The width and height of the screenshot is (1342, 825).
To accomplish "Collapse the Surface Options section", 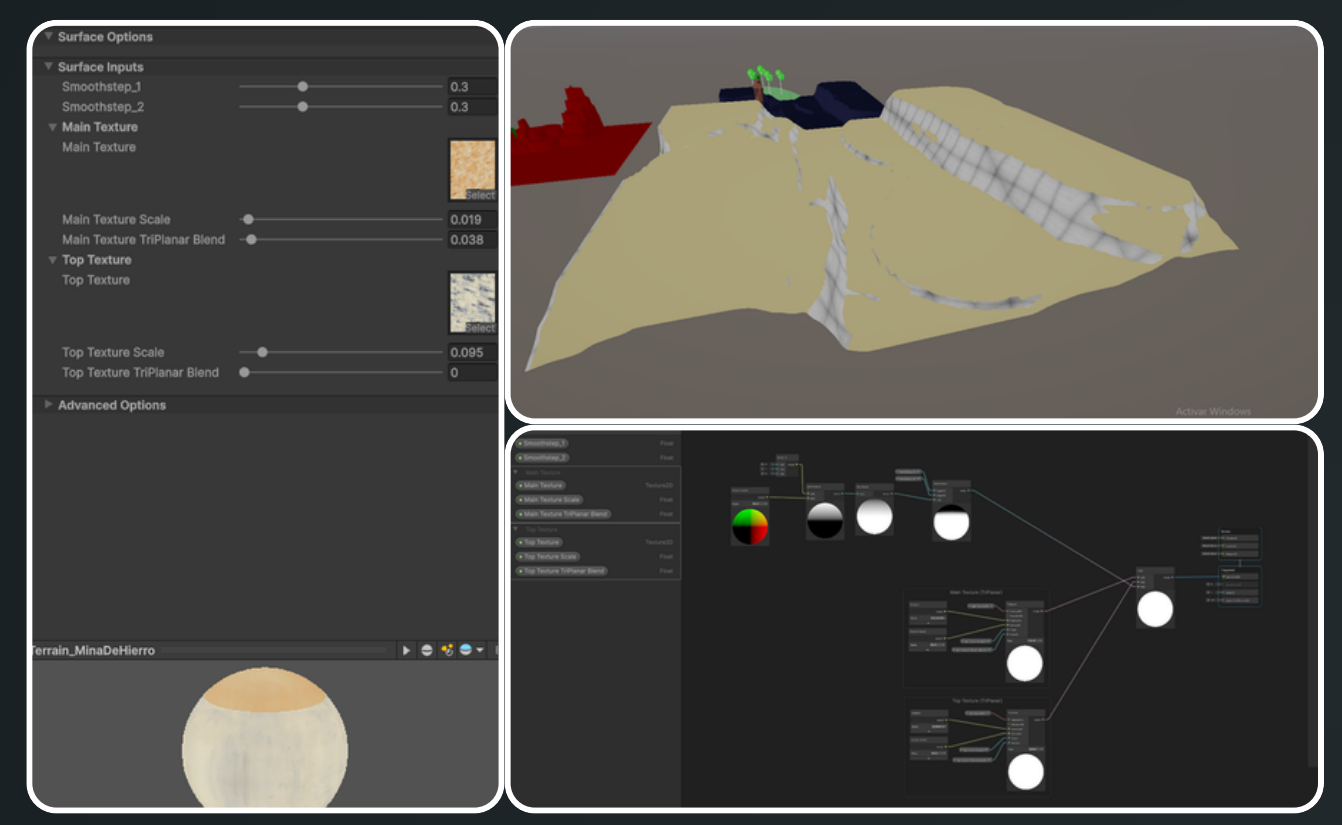I will (x=48, y=37).
